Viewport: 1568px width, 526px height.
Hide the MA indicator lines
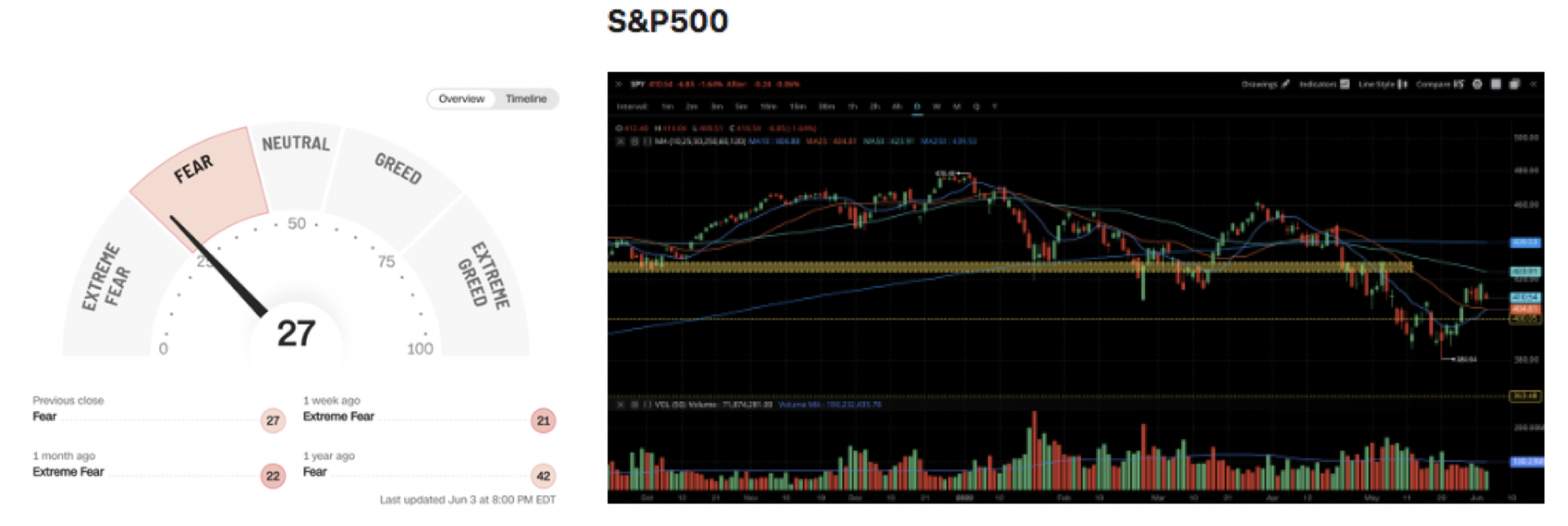coord(647,141)
